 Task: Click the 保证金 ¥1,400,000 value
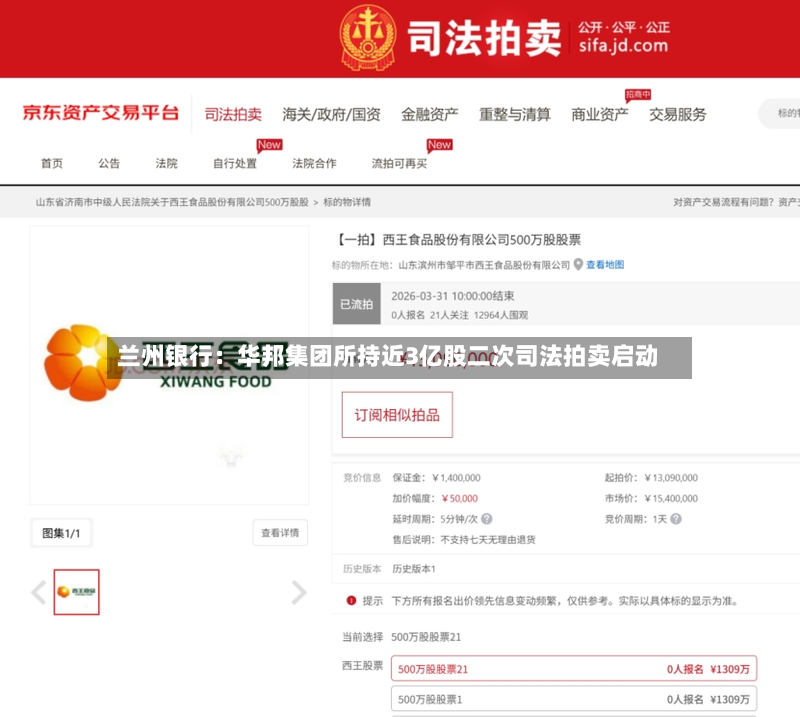point(456,478)
